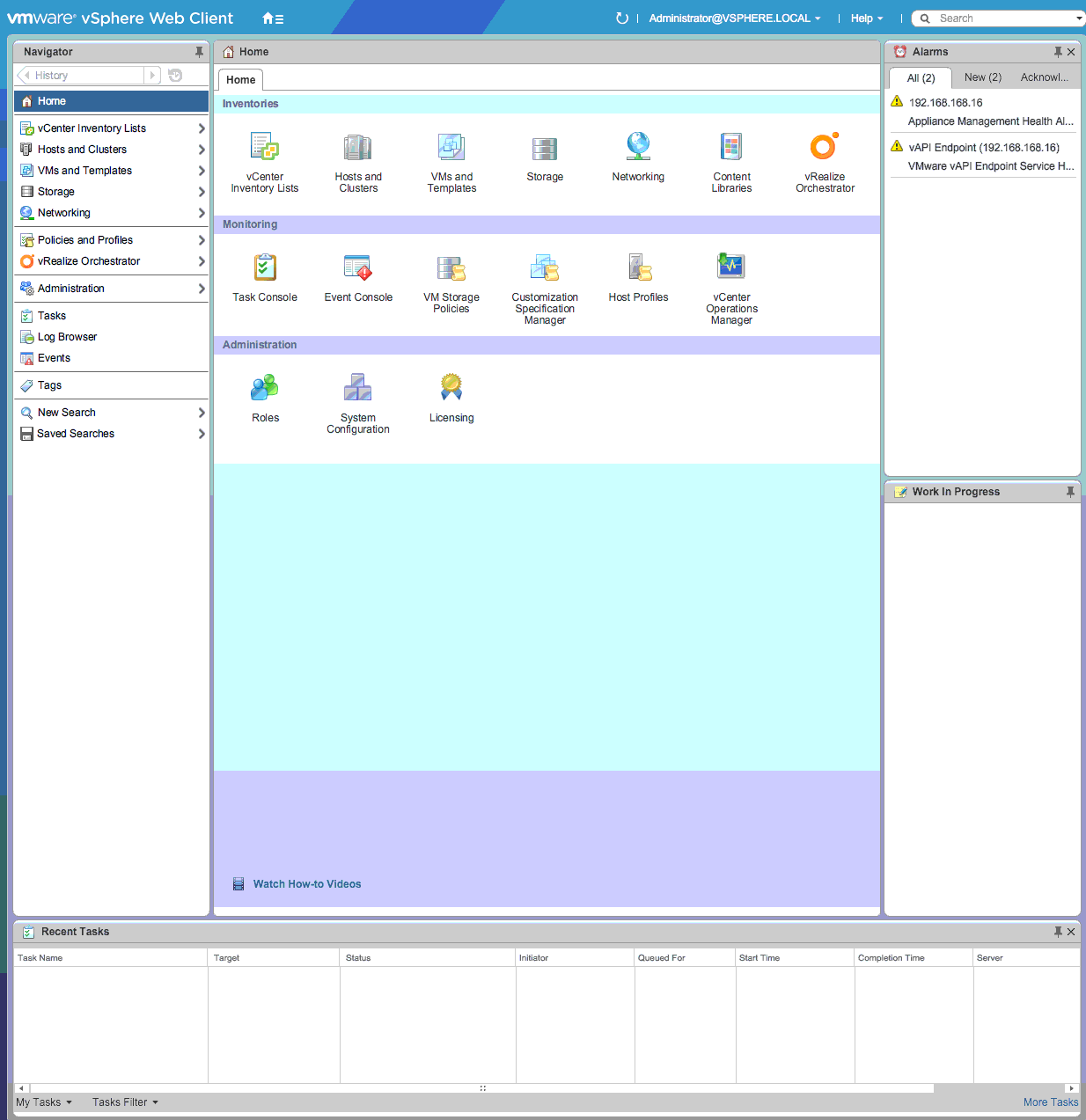Toggle the Work In Progress pin
Screen dimensions: 1086x1120
(1070, 492)
